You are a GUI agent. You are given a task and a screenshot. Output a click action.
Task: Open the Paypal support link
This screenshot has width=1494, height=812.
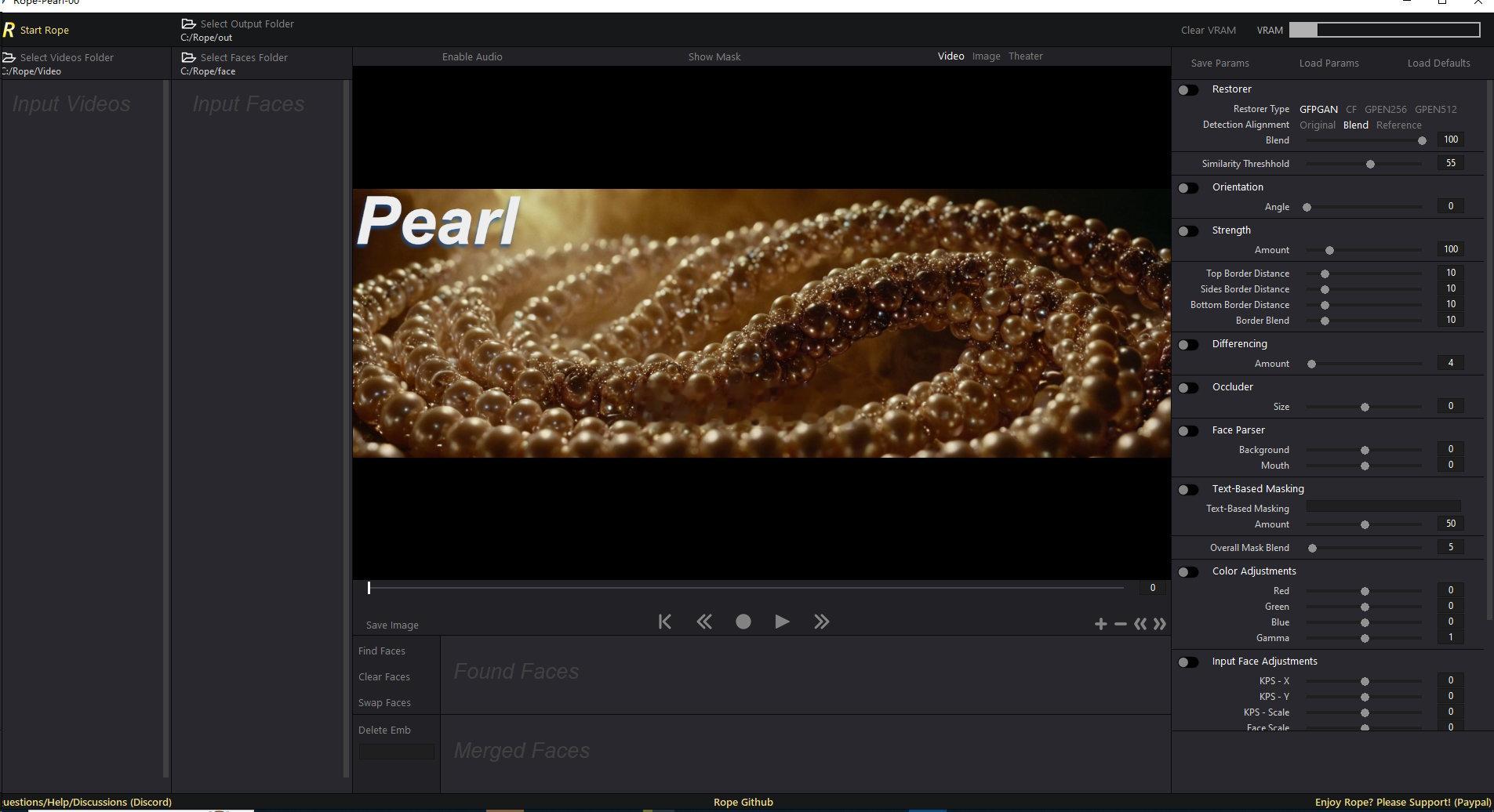click(1403, 802)
